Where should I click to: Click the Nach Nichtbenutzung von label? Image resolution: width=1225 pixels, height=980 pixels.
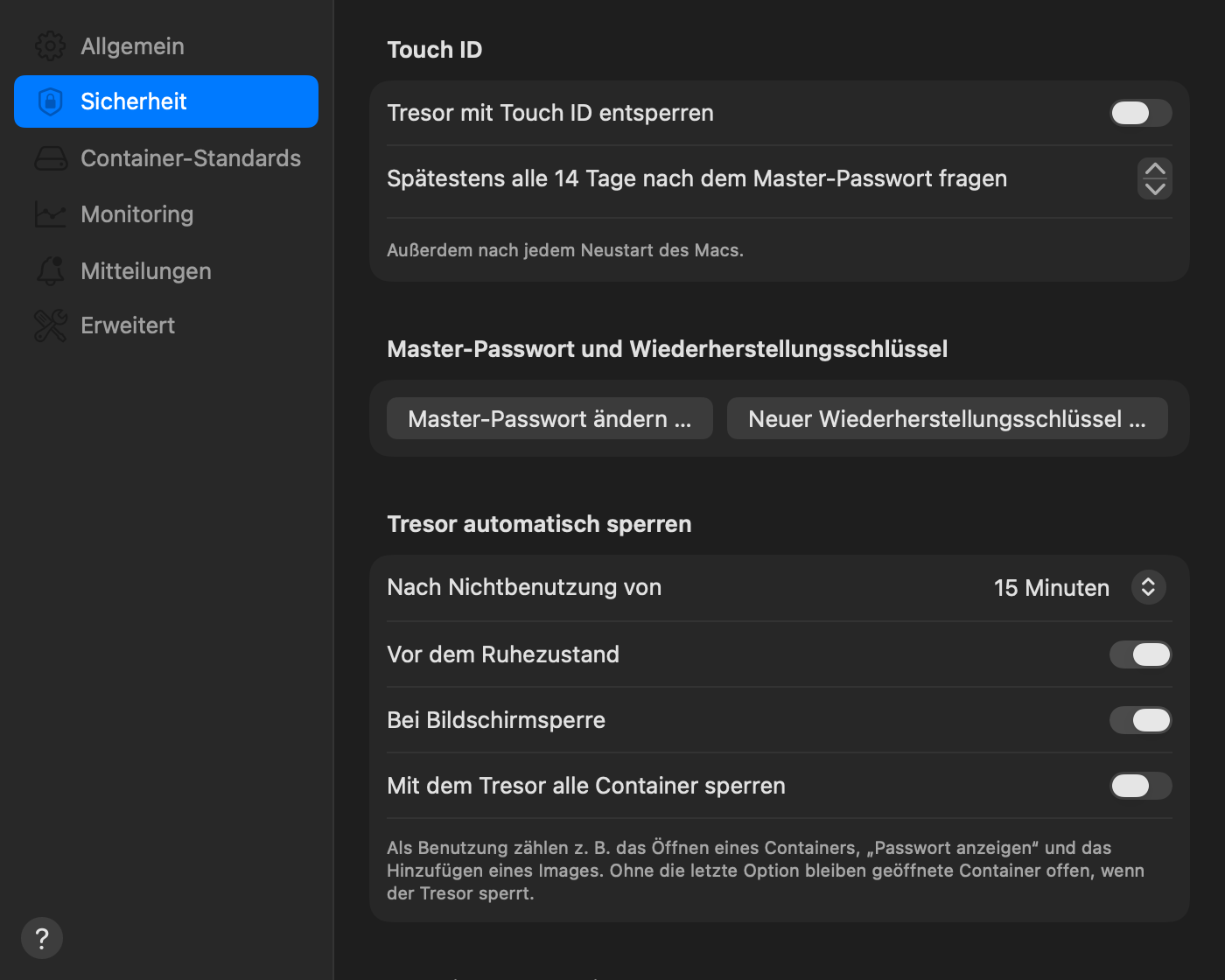[524, 587]
